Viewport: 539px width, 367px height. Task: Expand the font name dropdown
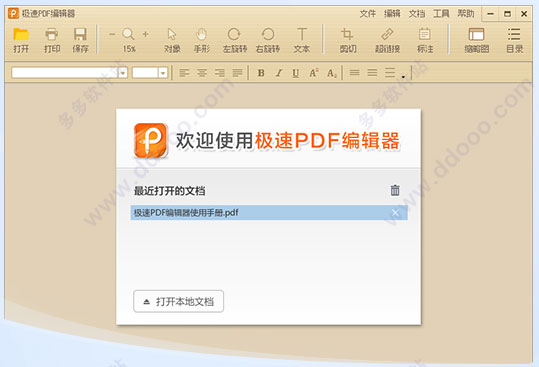coord(123,73)
